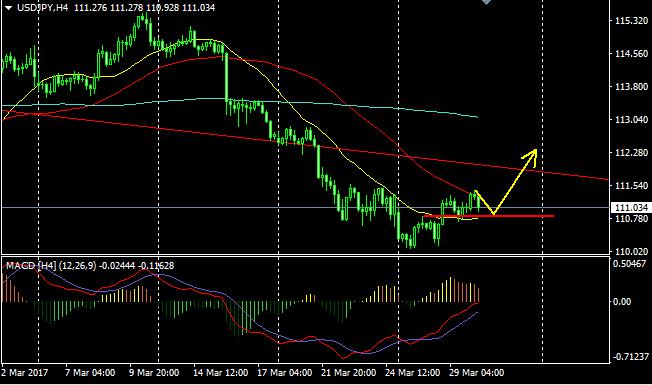652x385 pixels.
Task: Click the 21 Mar 20:00 time label
Action: (x=348, y=373)
